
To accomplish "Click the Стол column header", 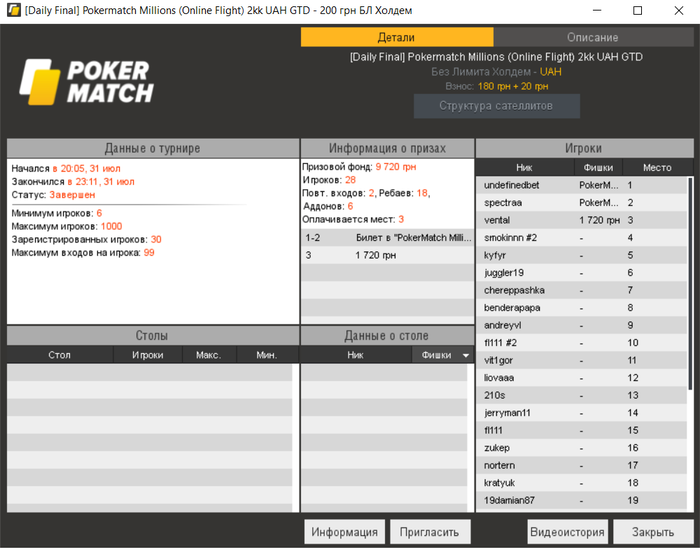I will pyautogui.click(x=60, y=355).
